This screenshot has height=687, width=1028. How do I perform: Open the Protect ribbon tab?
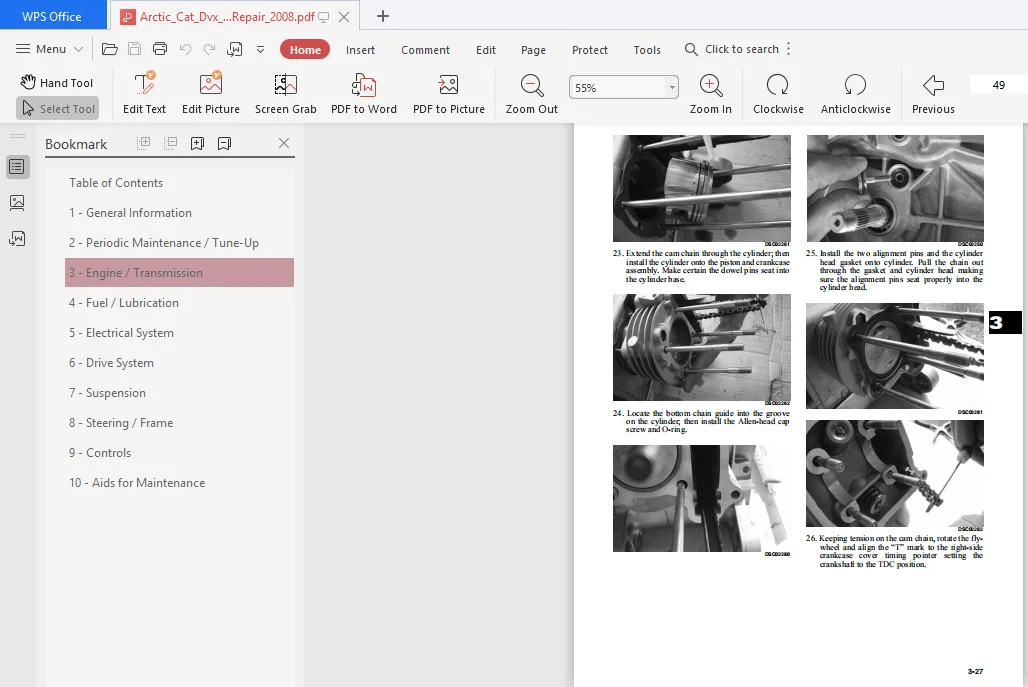click(x=589, y=50)
